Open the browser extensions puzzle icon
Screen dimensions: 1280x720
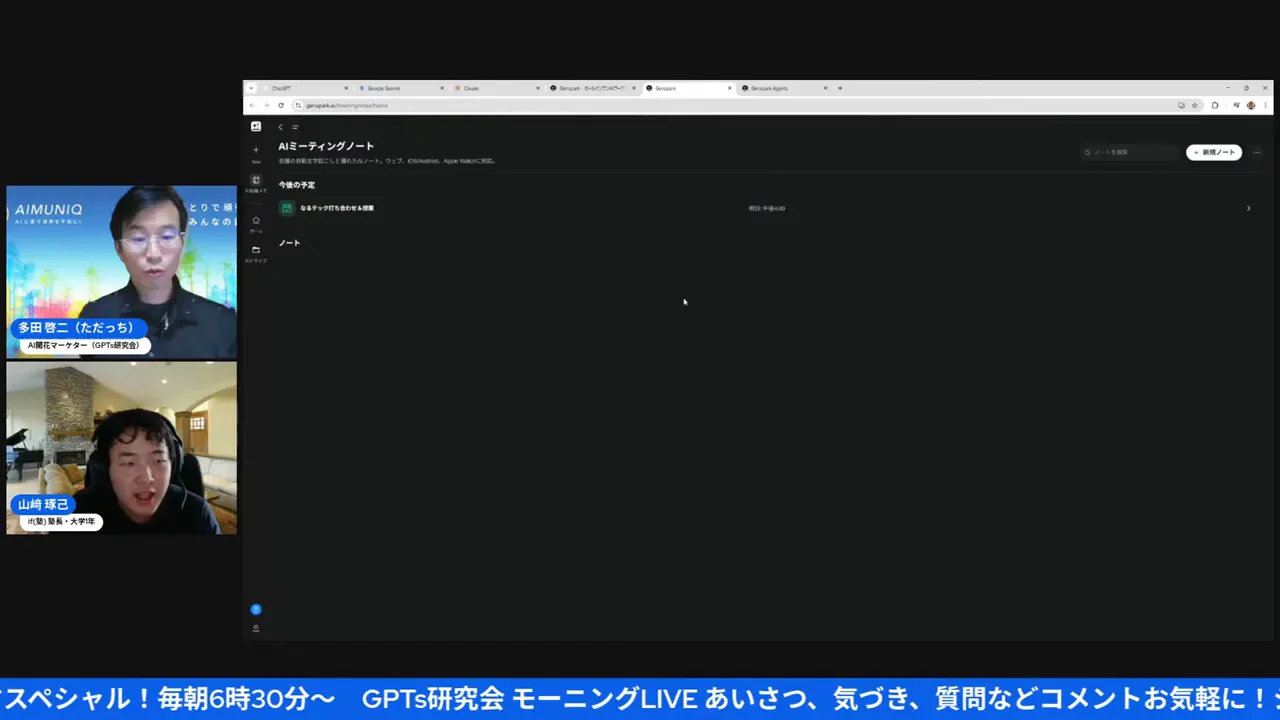[1215, 105]
